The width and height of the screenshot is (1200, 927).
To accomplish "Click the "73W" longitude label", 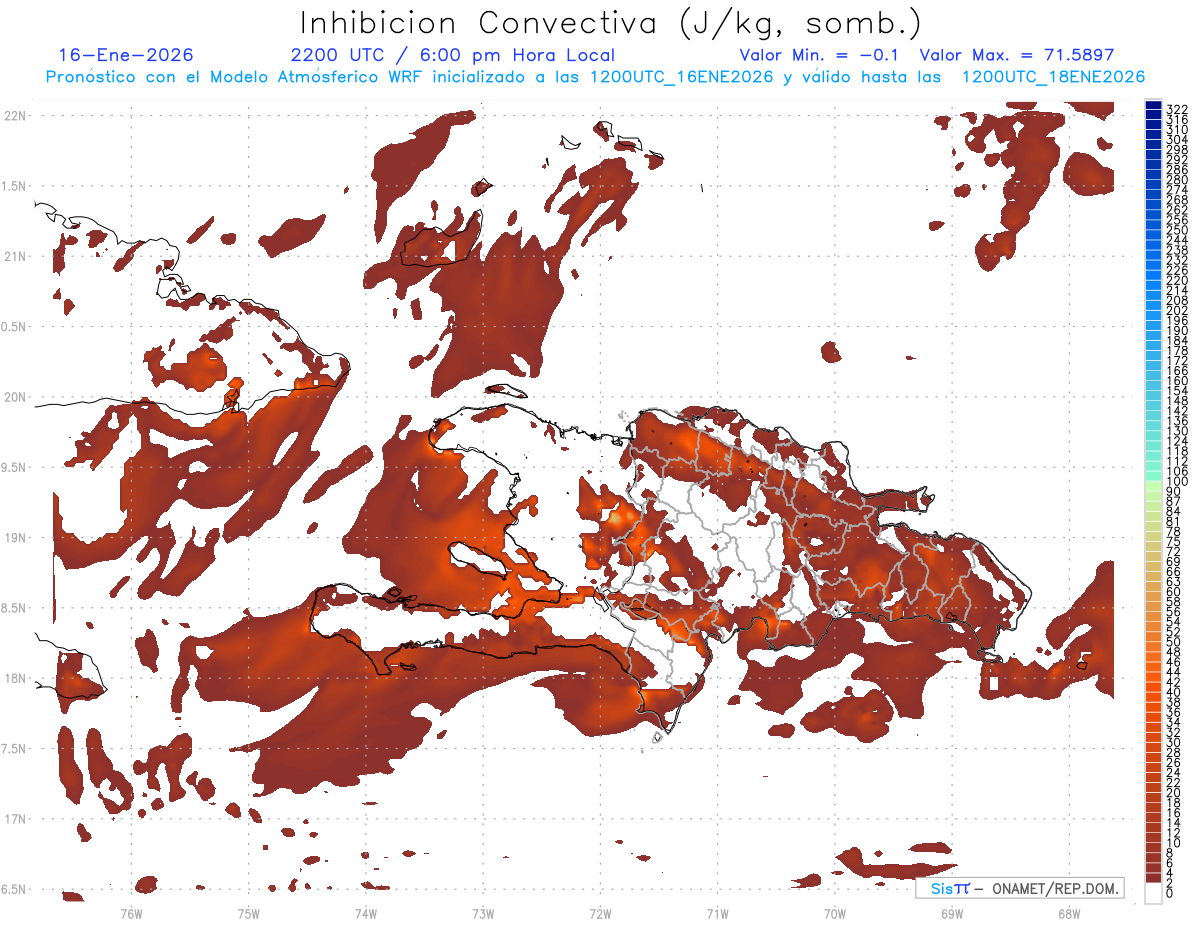I will [x=483, y=914].
